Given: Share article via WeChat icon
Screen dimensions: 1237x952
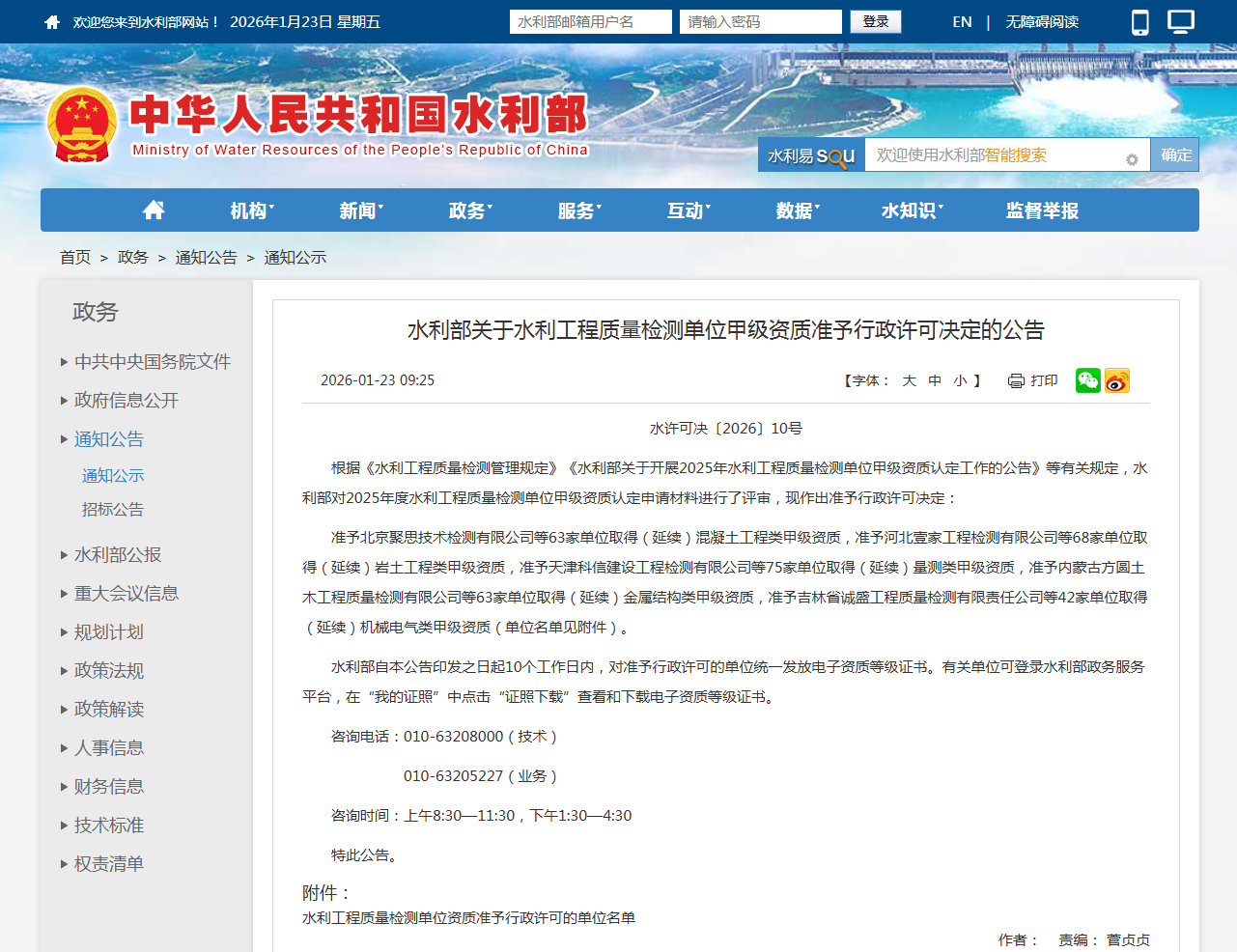Looking at the screenshot, I should pyautogui.click(x=1088, y=380).
